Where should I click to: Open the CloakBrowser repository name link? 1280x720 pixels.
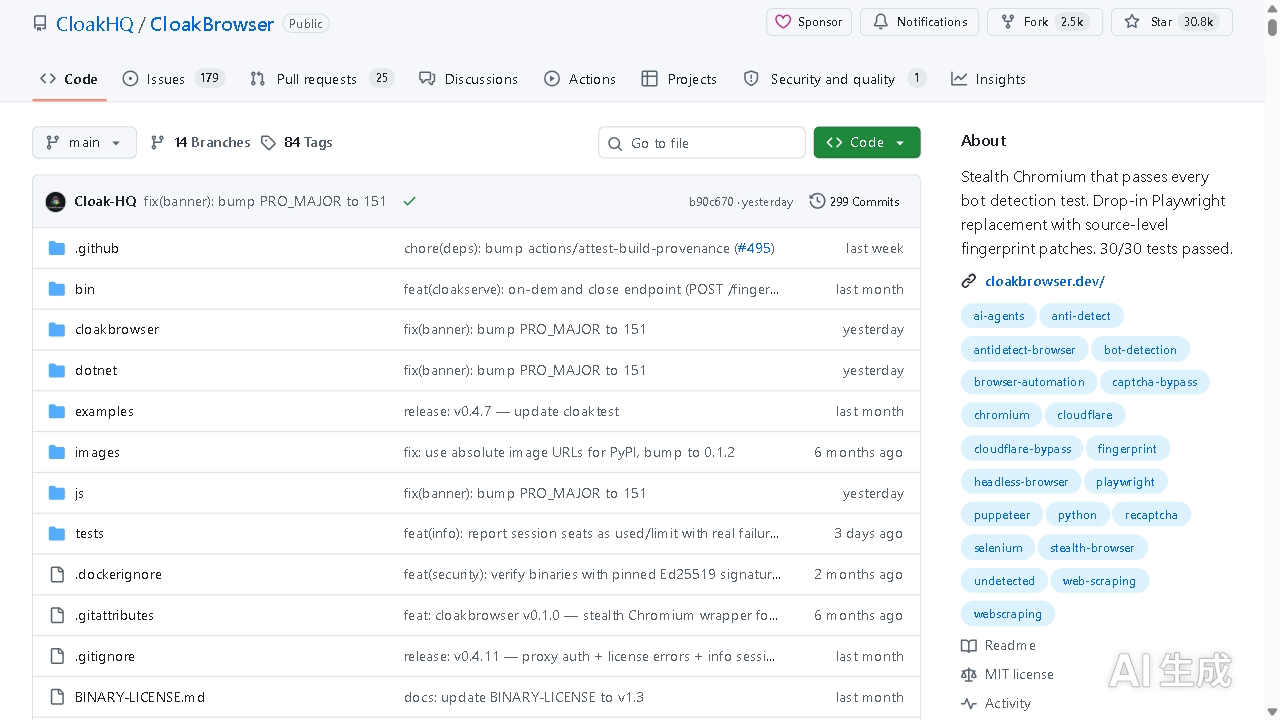tap(212, 24)
